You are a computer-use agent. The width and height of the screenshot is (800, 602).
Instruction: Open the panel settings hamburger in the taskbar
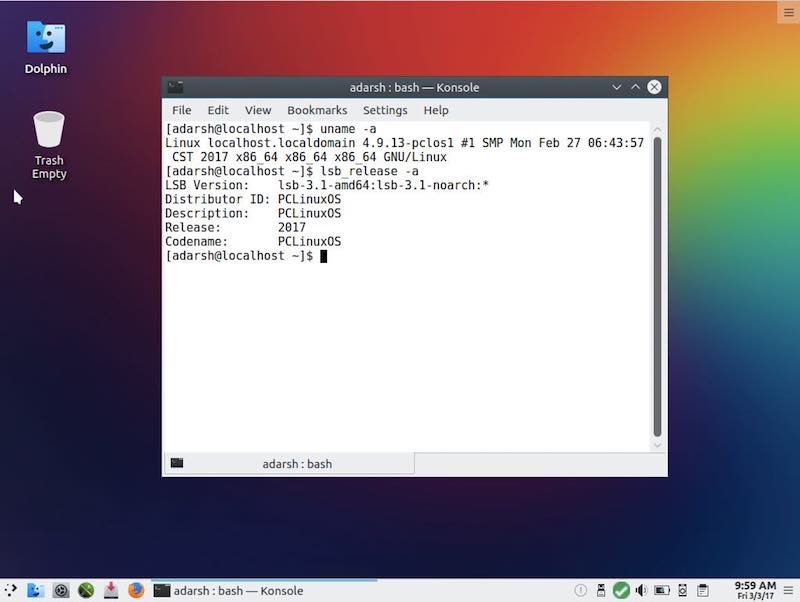click(788, 590)
